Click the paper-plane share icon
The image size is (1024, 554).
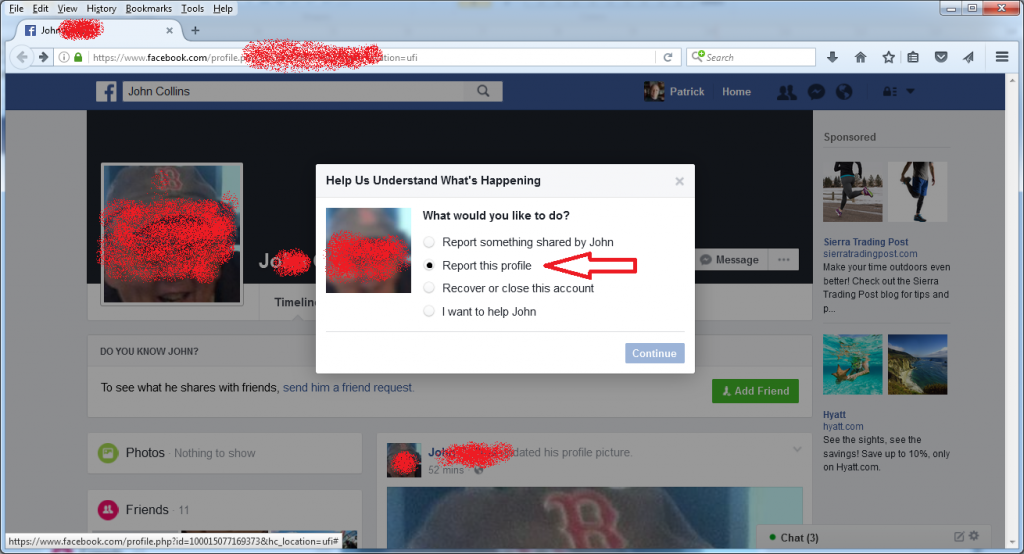click(968, 57)
